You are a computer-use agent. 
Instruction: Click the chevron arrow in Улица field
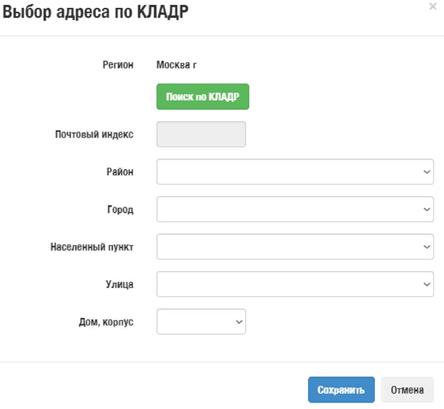click(x=427, y=284)
